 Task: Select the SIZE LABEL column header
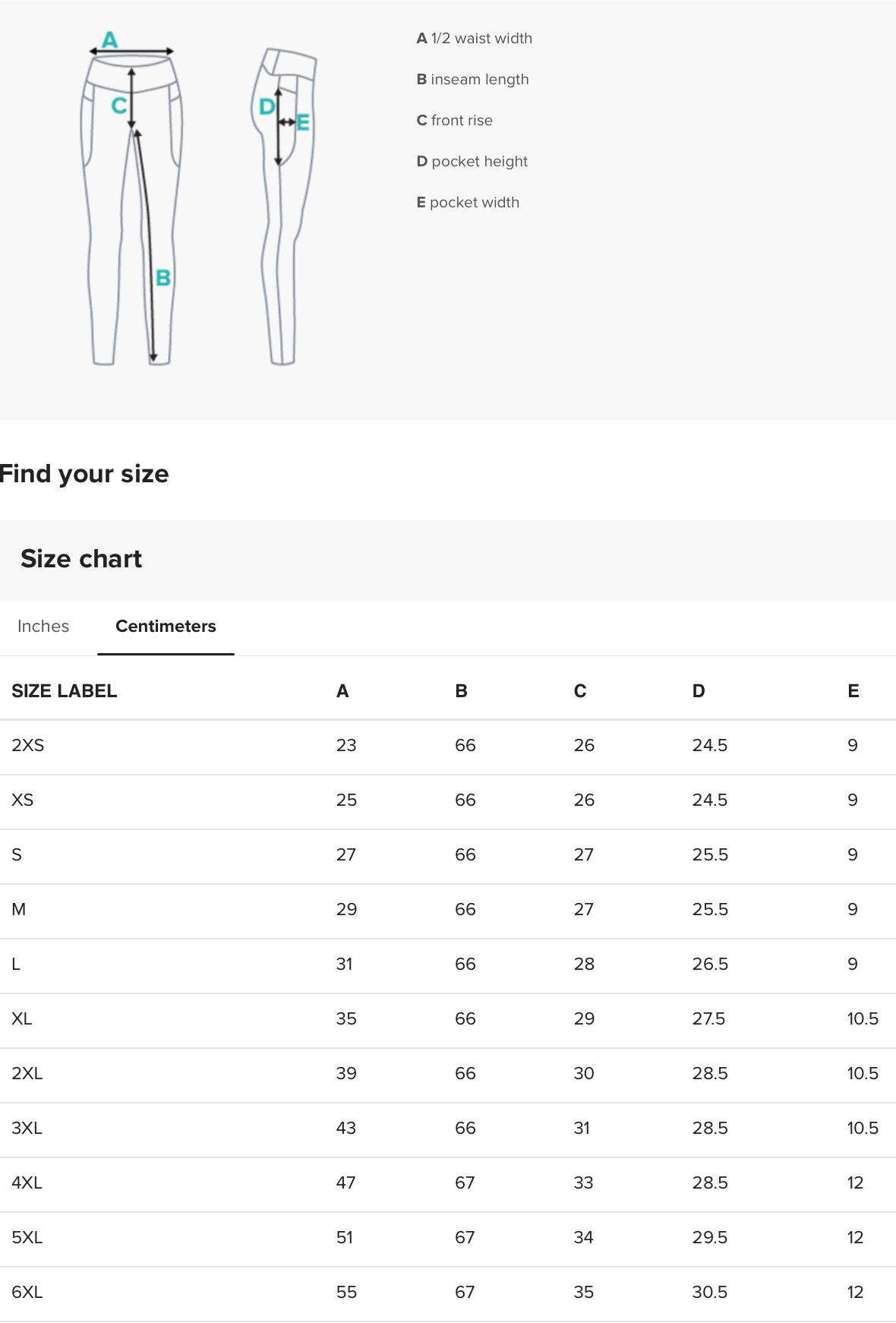[x=64, y=690]
